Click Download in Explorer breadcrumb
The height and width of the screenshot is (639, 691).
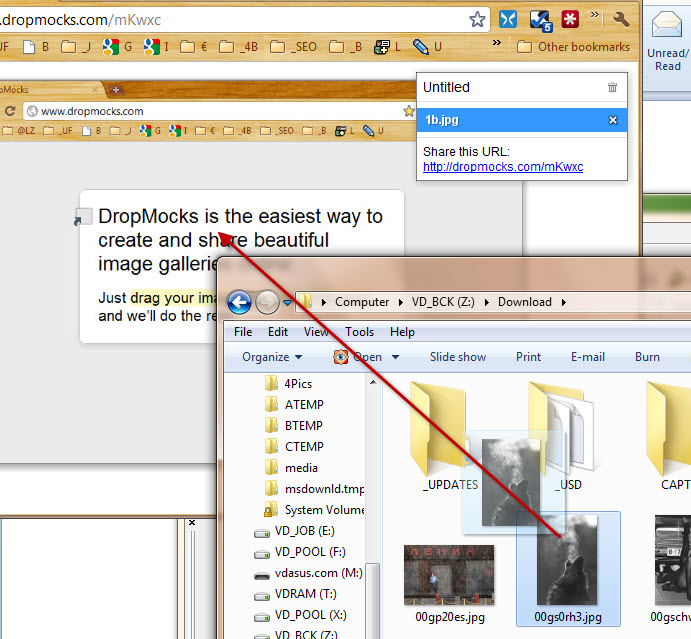pyautogui.click(x=524, y=302)
